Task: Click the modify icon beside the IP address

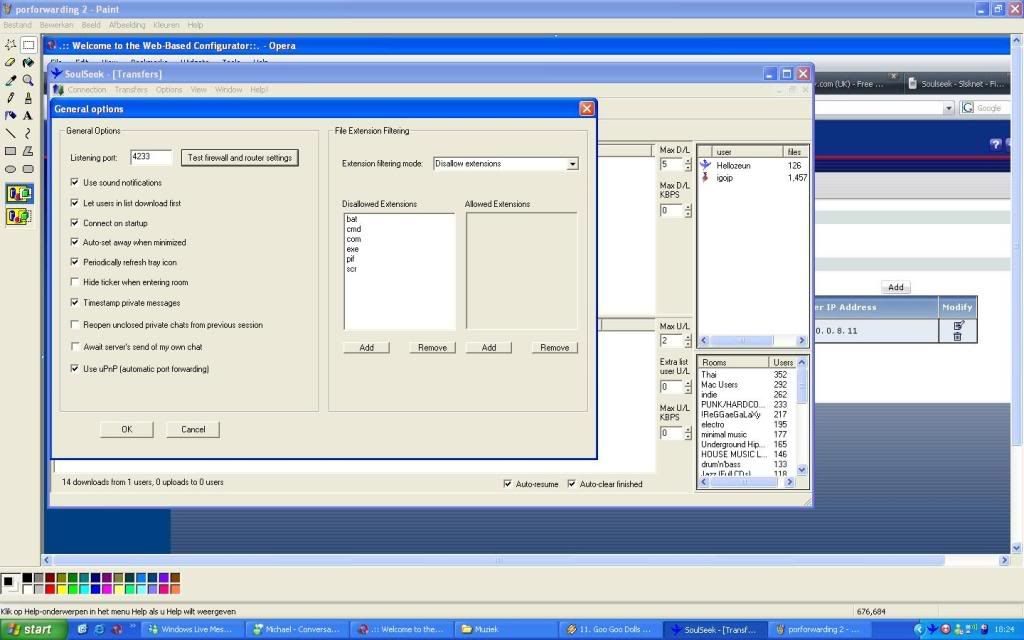Action: [x=958, y=325]
